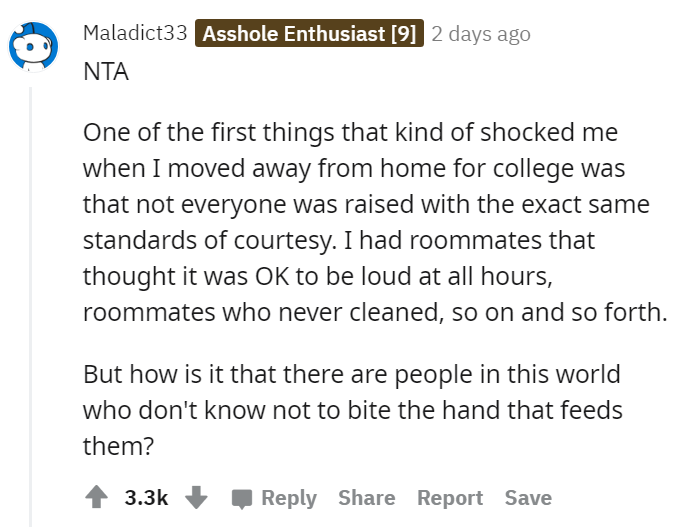Click the paragraph starting 'One of the first things'

click(375, 222)
